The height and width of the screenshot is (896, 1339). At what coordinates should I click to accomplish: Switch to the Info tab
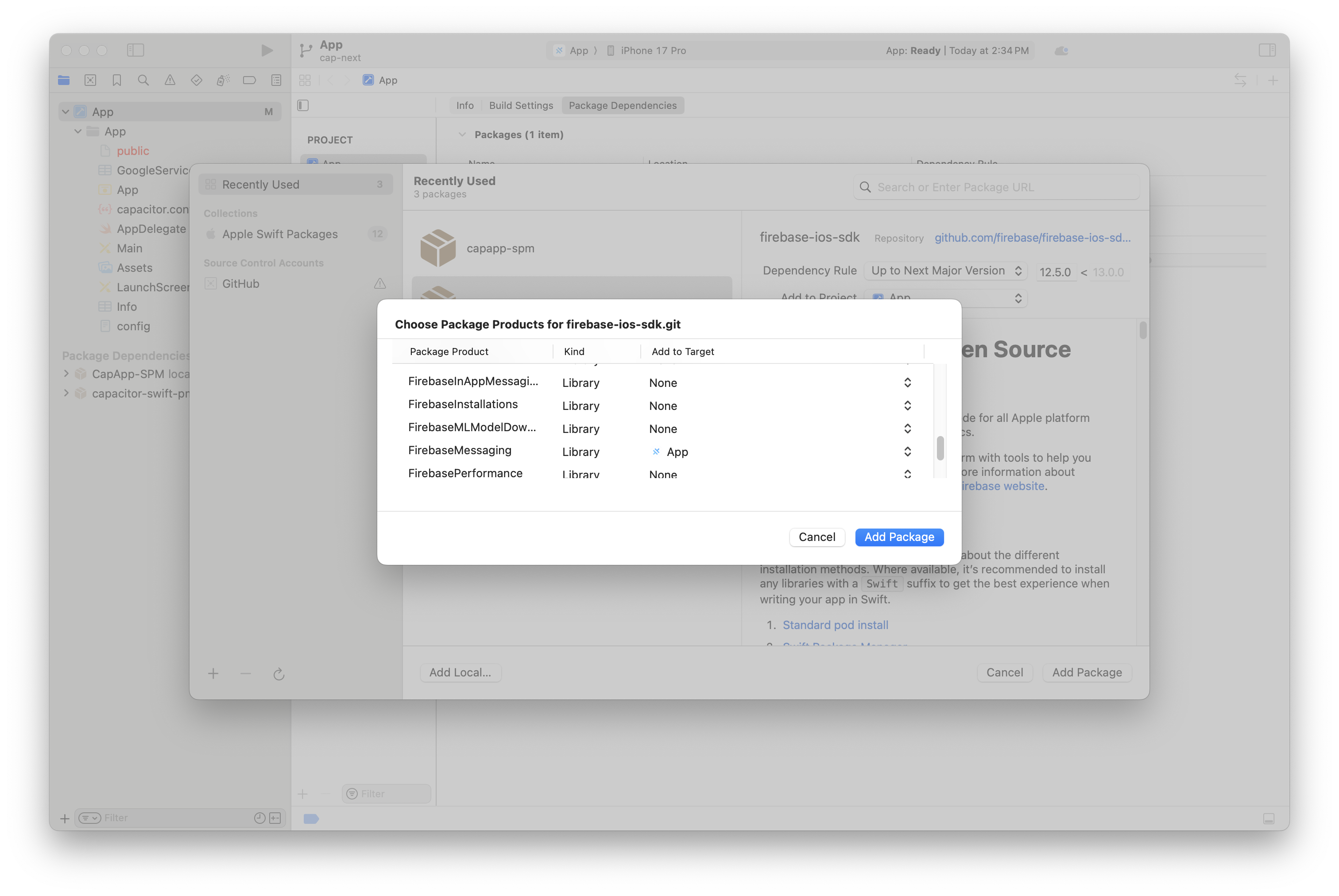coord(464,105)
